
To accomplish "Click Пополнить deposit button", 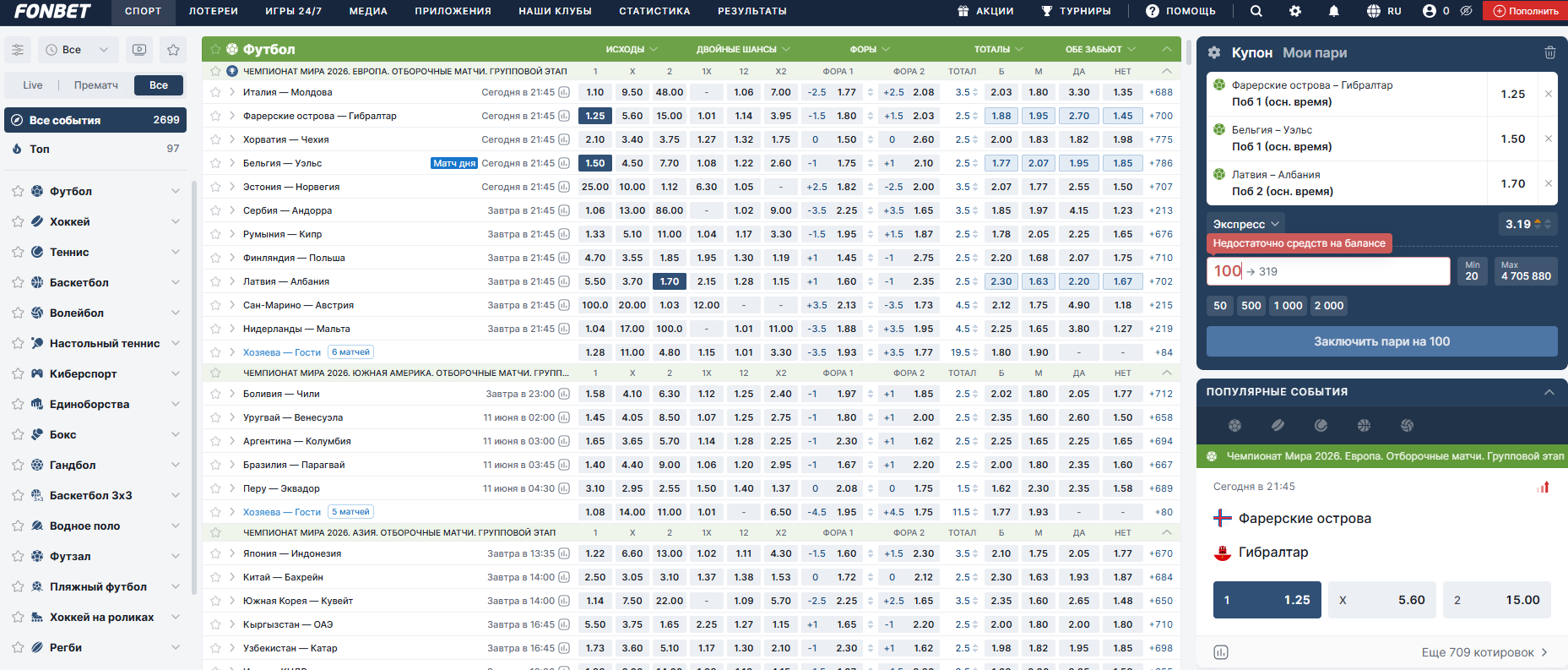I will pyautogui.click(x=1525, y=11).
